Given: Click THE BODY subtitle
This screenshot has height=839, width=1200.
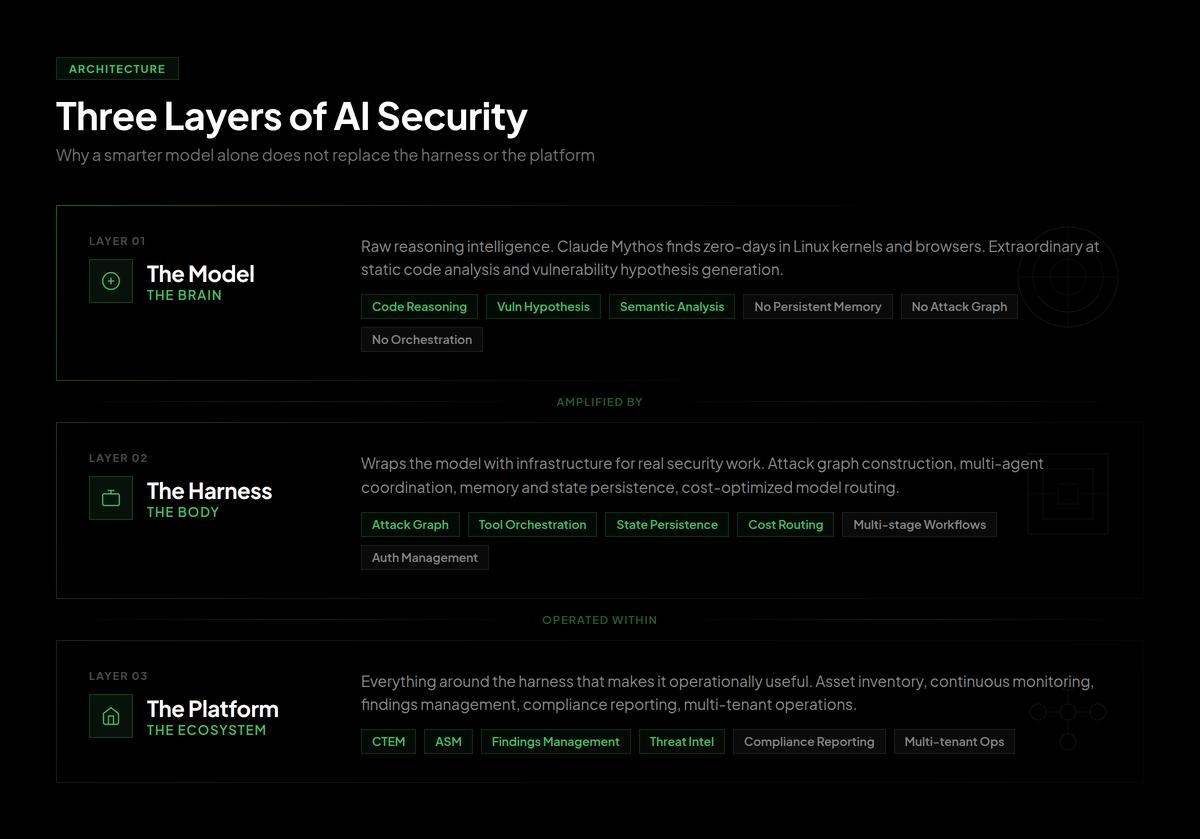Looking at the screenshot, I should pos(183,513).
